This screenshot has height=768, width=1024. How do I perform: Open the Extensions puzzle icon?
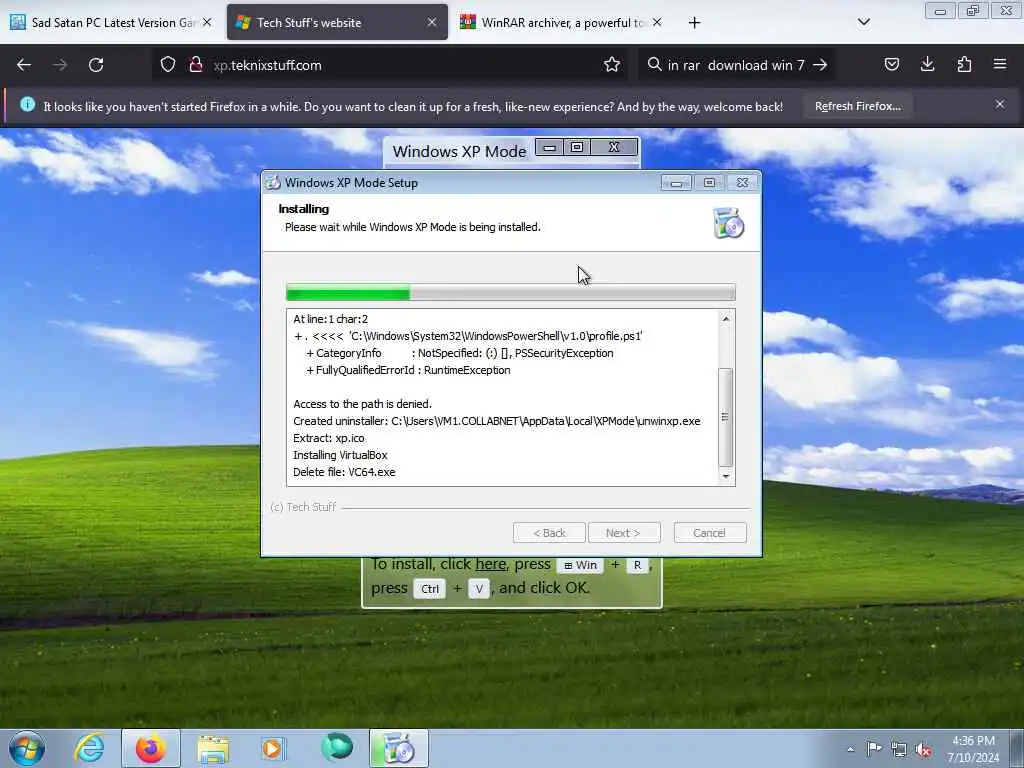964,64
